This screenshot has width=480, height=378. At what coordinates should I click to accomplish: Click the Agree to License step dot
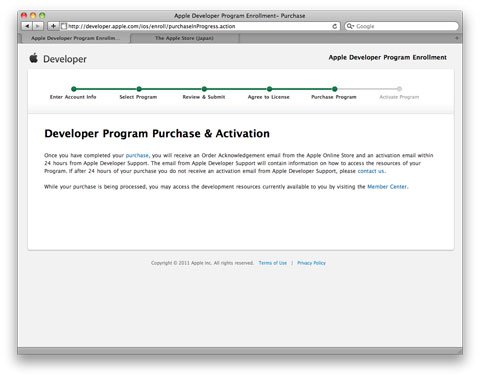point(269,89)
